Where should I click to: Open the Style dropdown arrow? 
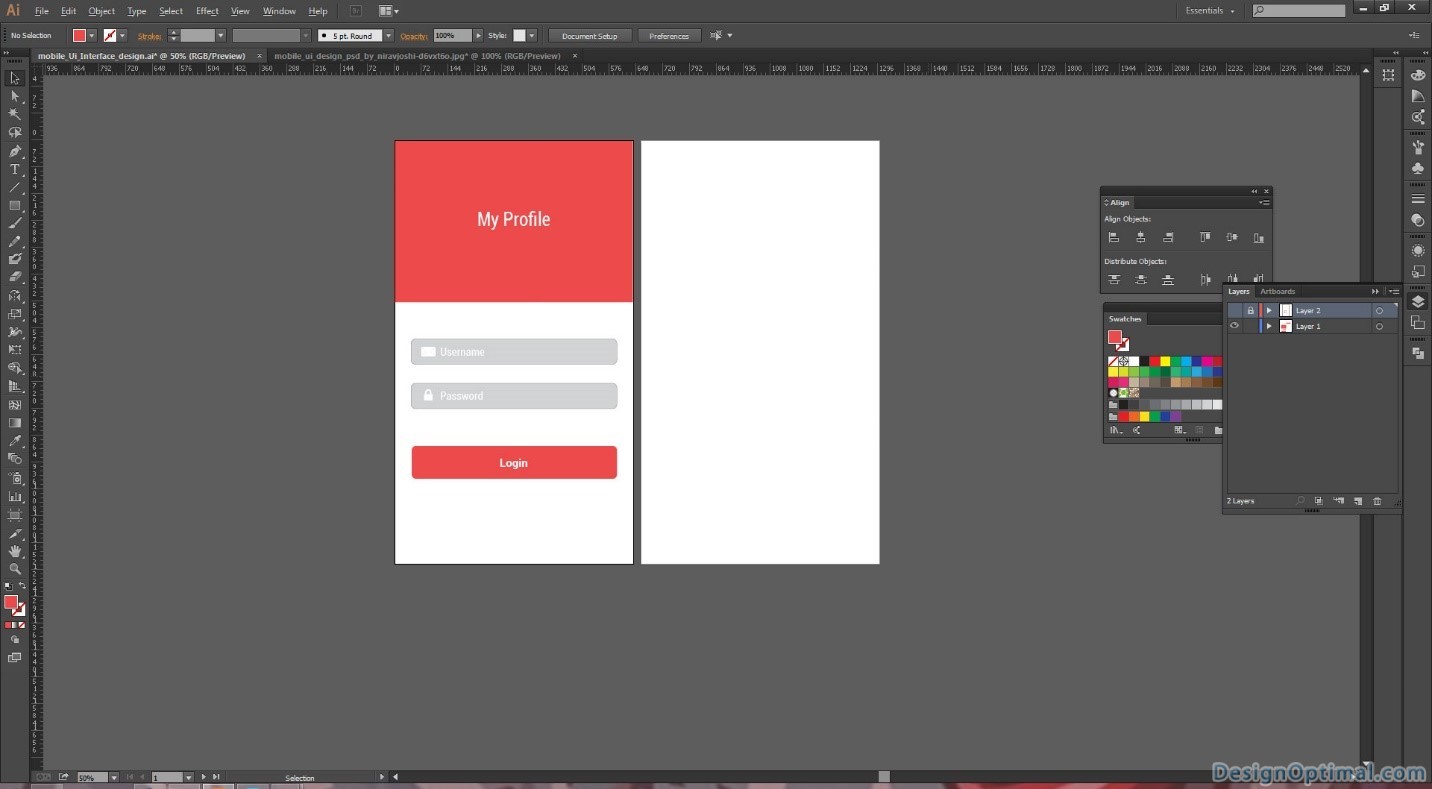[x=531, y=36]
